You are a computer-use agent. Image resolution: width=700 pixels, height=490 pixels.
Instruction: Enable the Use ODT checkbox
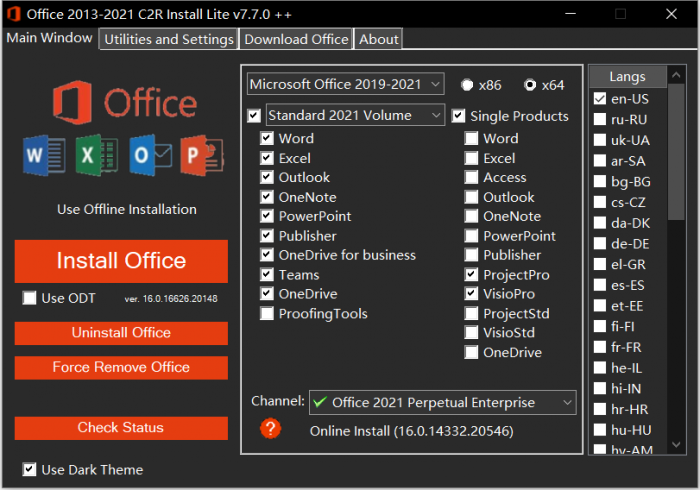coord(29,298)
